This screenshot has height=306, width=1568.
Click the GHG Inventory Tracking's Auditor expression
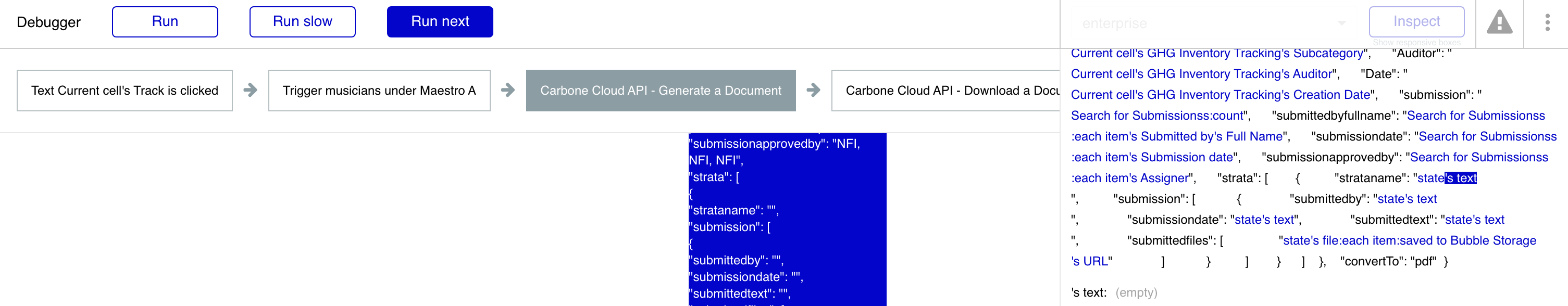(1202, 74)
